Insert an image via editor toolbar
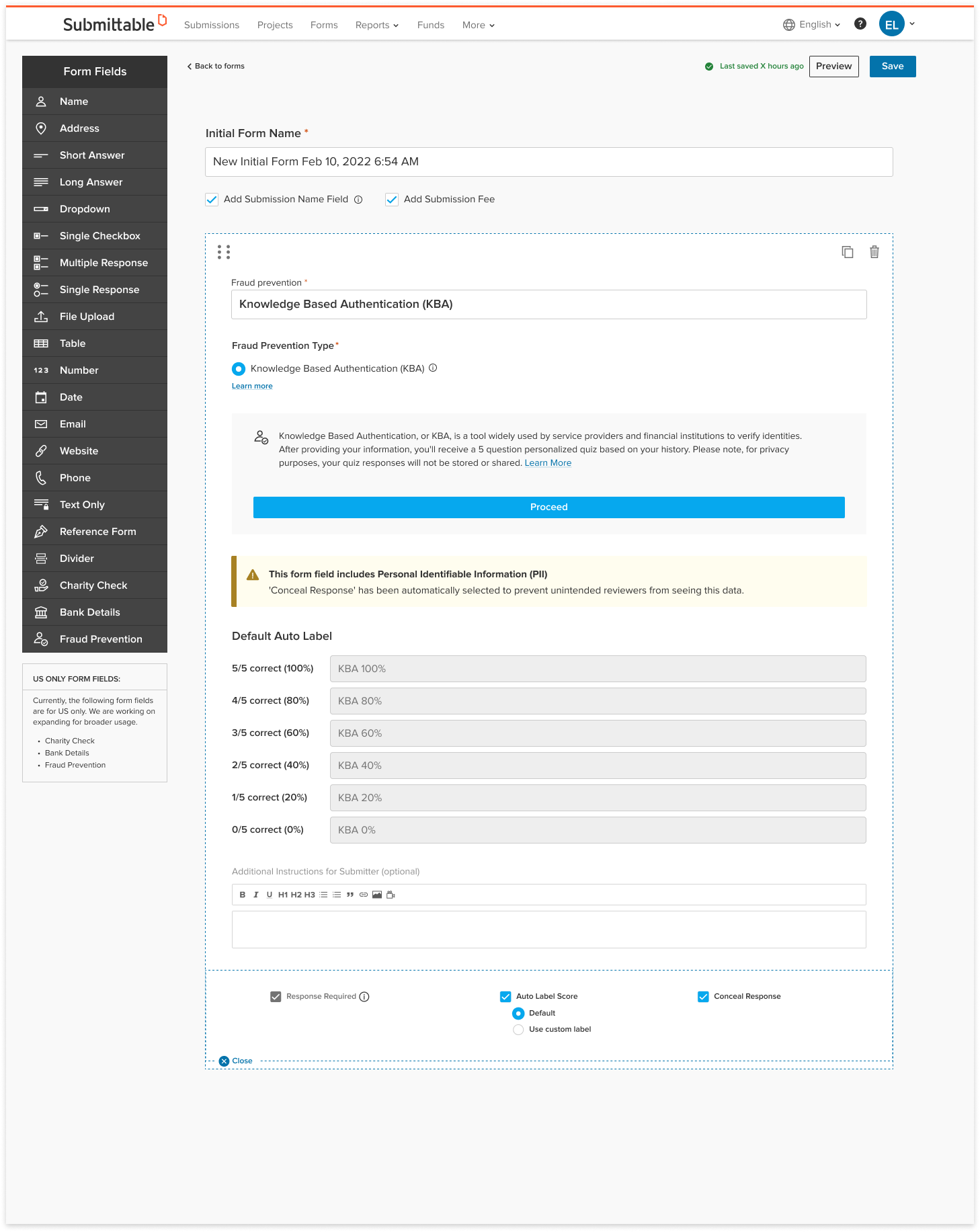The height and width of the screenshot is (1232, 980). [377, 895]
